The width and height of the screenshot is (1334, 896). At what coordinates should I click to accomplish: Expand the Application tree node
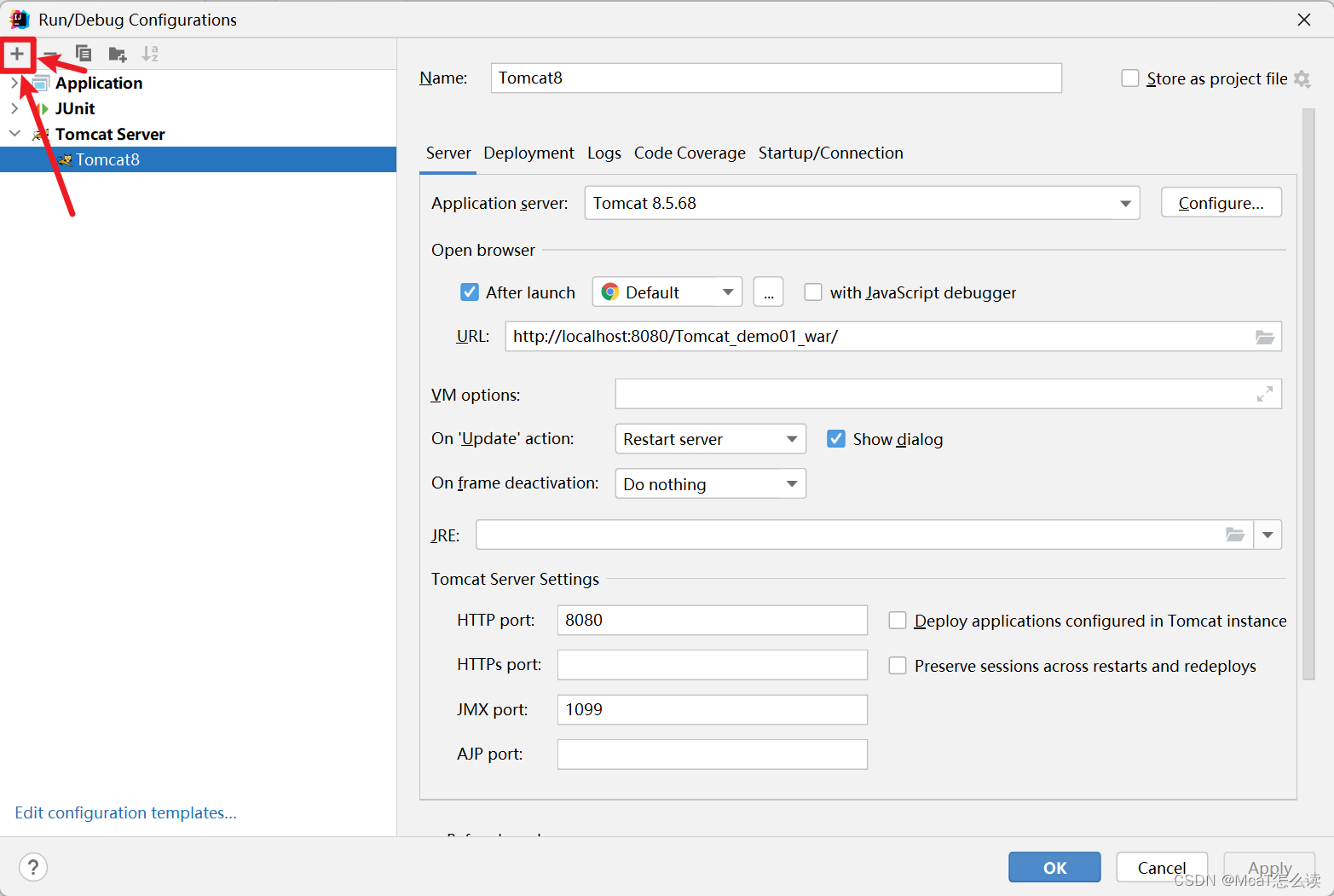[14, 83]
